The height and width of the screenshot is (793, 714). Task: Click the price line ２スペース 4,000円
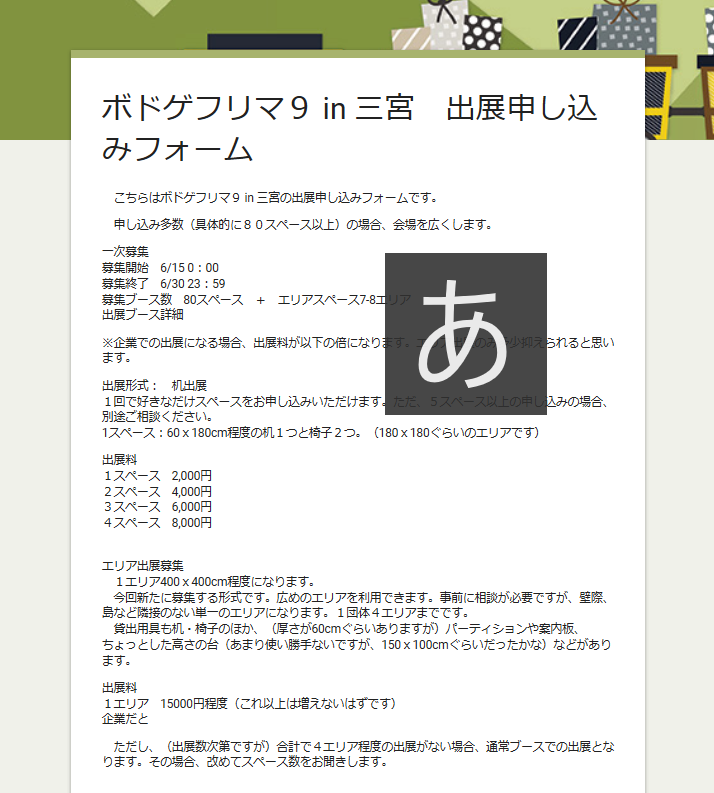pyautogui.click(x=157, y=492)
